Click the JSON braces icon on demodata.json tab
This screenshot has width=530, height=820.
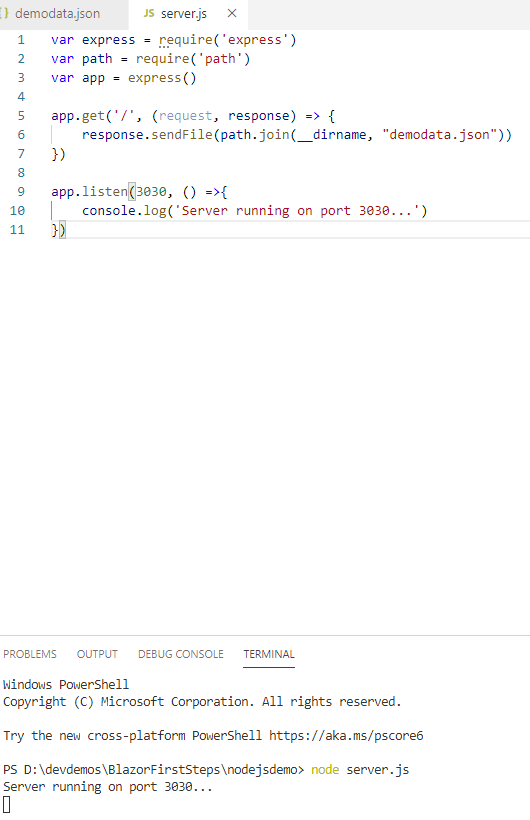5,13
